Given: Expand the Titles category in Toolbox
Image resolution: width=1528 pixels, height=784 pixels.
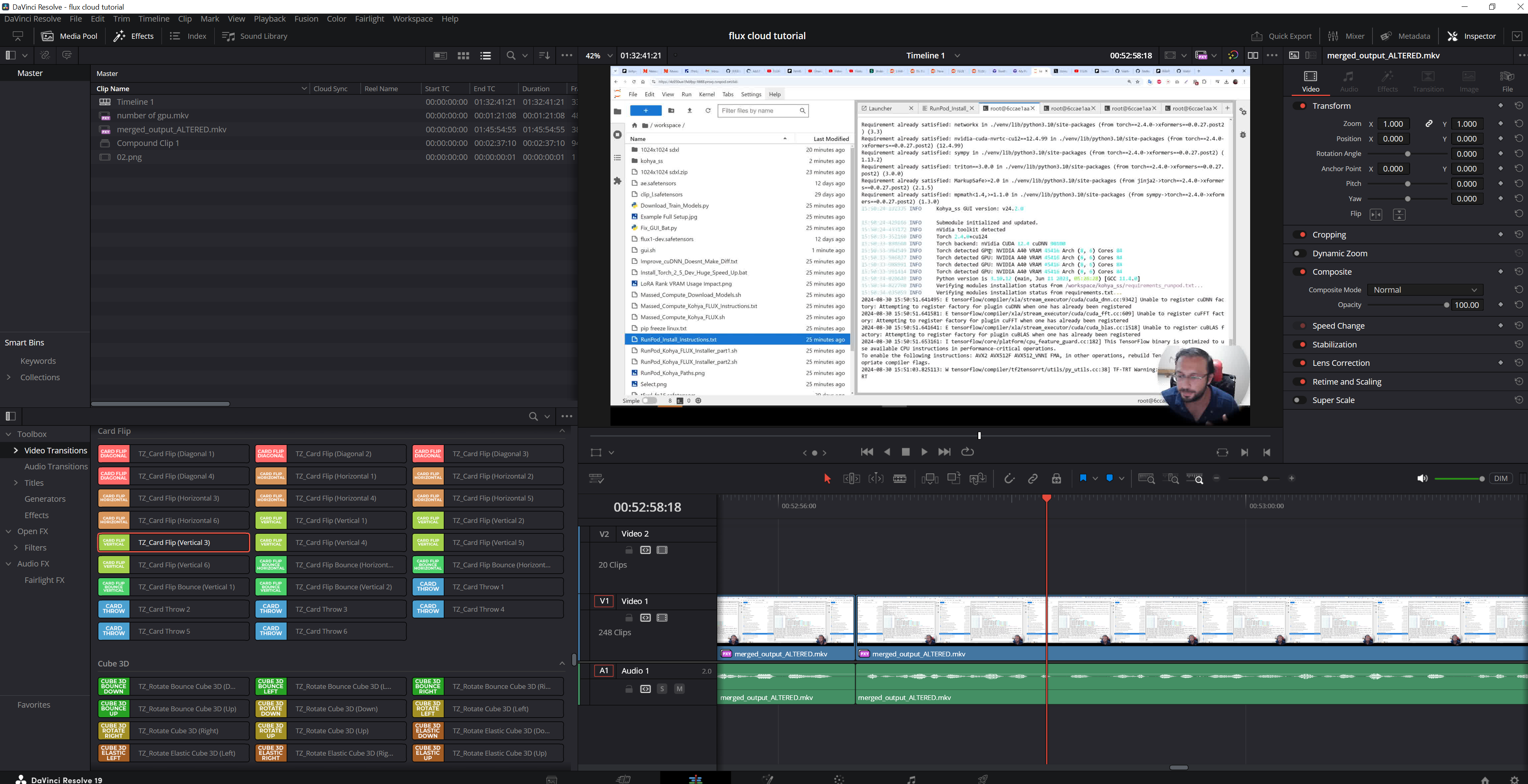Looking at the screenshot, I should point(16,483).
